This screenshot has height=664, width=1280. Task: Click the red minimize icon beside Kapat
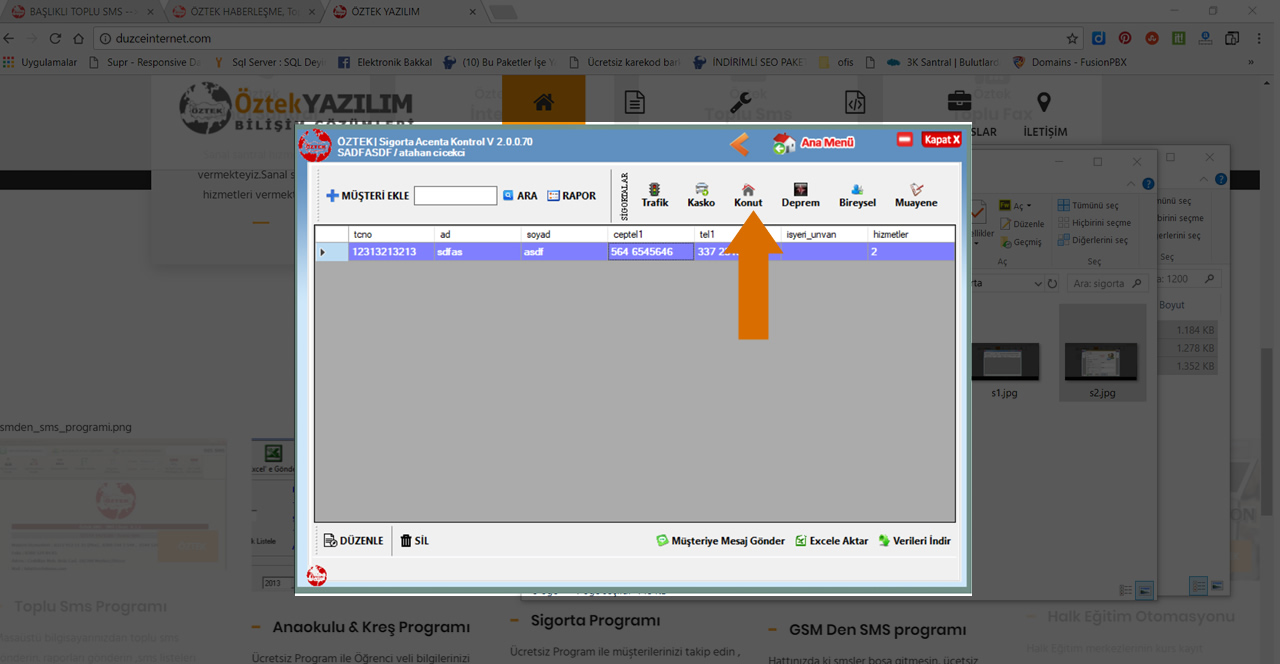(x=905, y=140)
